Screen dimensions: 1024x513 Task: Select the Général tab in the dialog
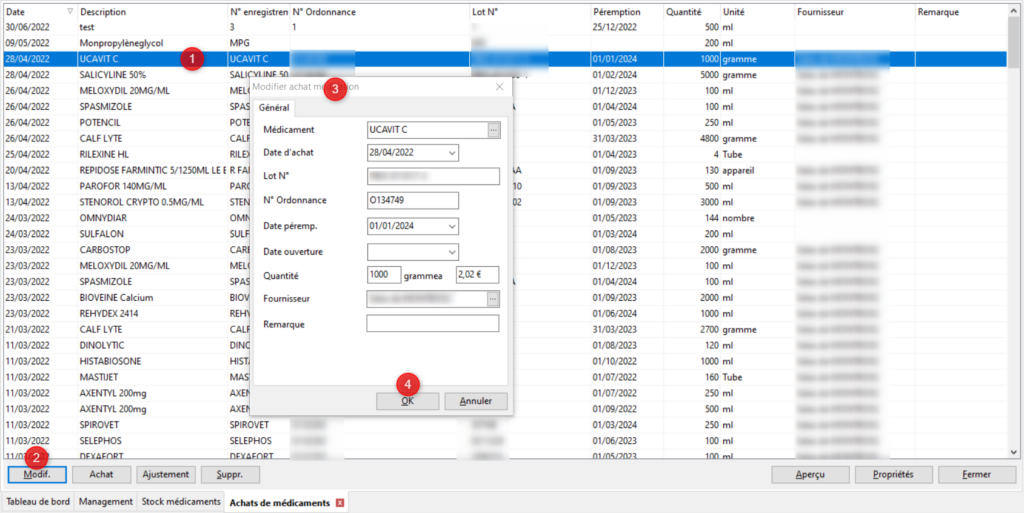tap(274, 108)
